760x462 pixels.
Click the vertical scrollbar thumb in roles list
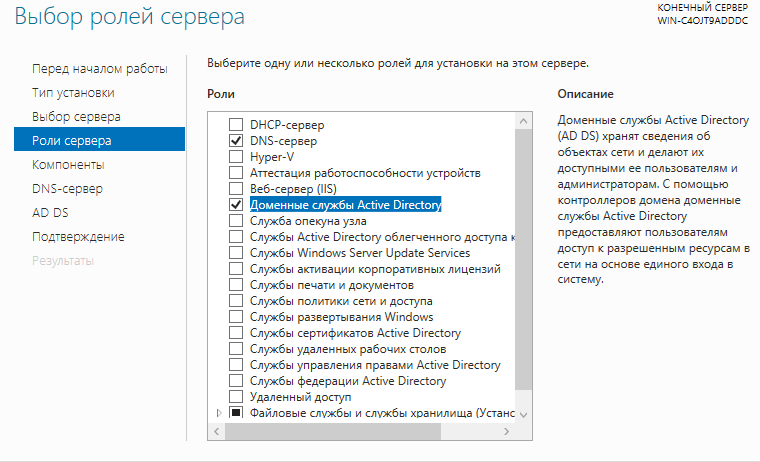pos(523,259)
